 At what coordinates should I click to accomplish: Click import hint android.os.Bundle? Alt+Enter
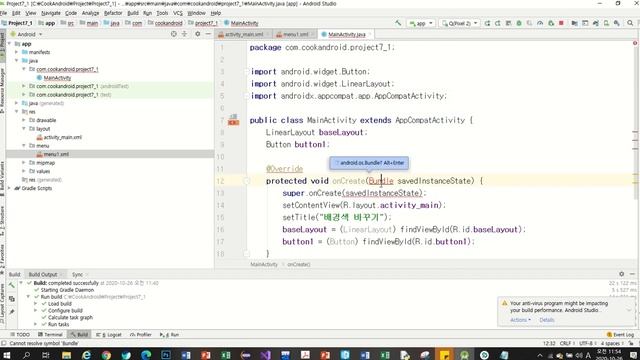[x=369, y=163]
